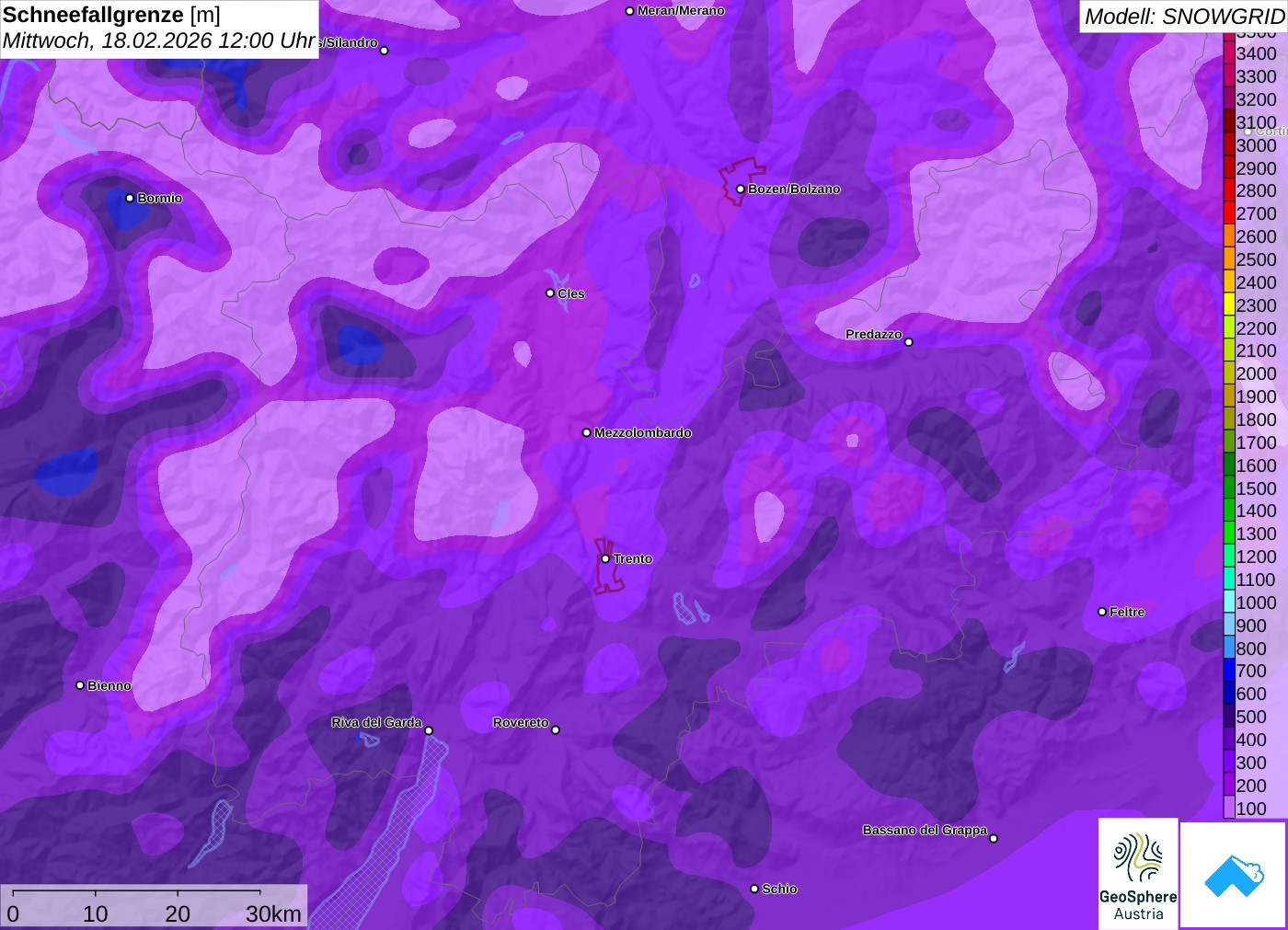Screen dimensions: 1288x930
Task: Select the 1500 m green legend swatch
Action: [x=1229, y=488]
